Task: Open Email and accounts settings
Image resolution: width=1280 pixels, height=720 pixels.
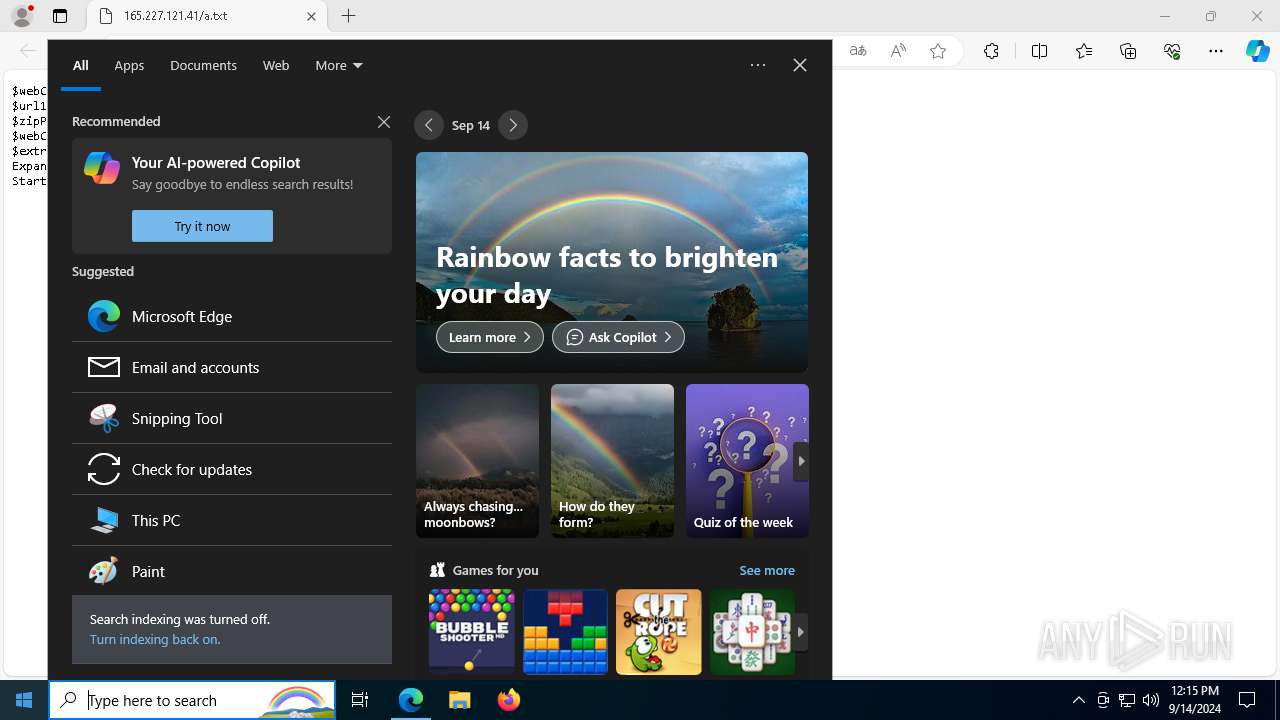Action: [232, 367]
